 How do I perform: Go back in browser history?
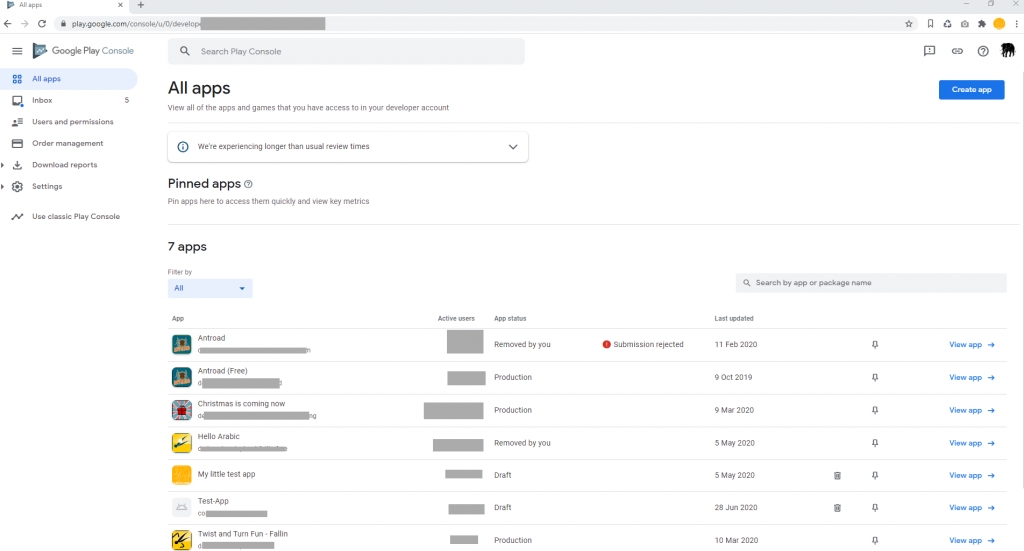(x=8, y=24)
